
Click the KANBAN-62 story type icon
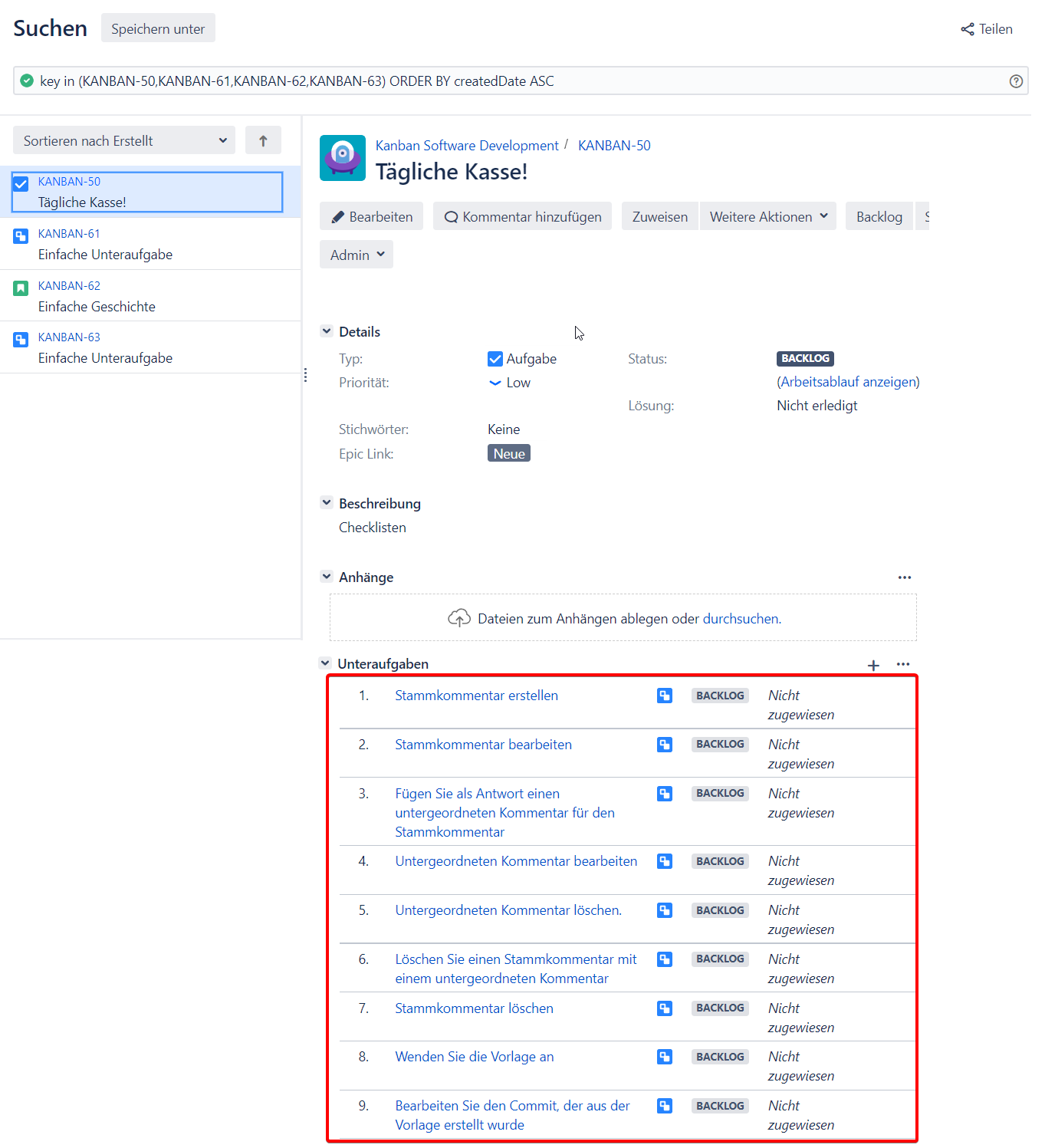21,288
